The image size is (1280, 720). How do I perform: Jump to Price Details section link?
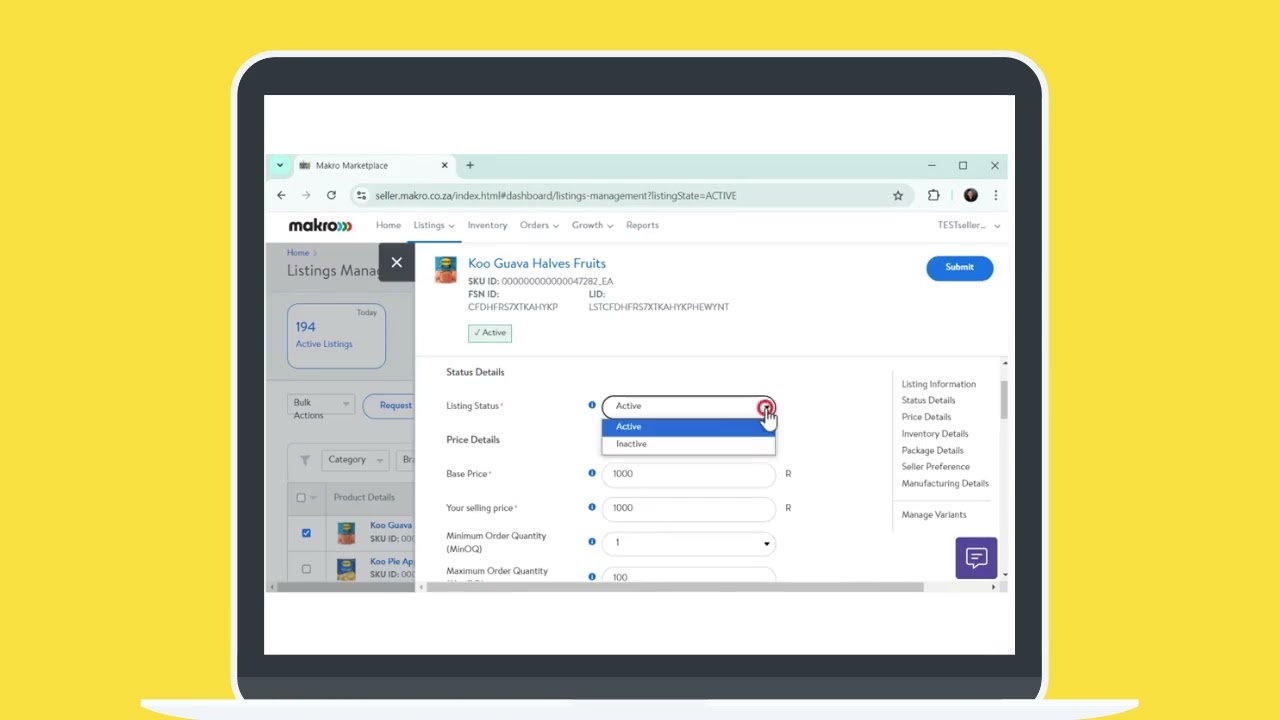[926, 417]
